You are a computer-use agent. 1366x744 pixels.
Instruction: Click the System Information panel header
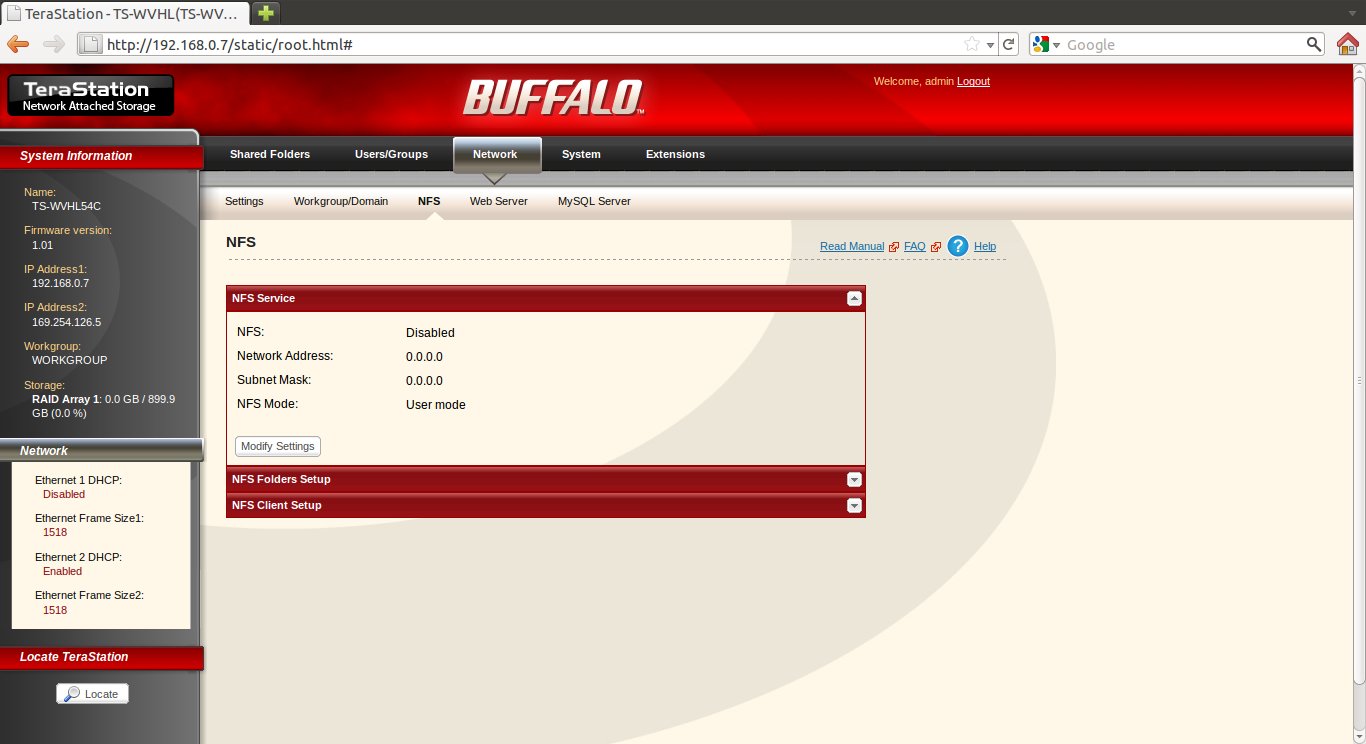point(100,156)
